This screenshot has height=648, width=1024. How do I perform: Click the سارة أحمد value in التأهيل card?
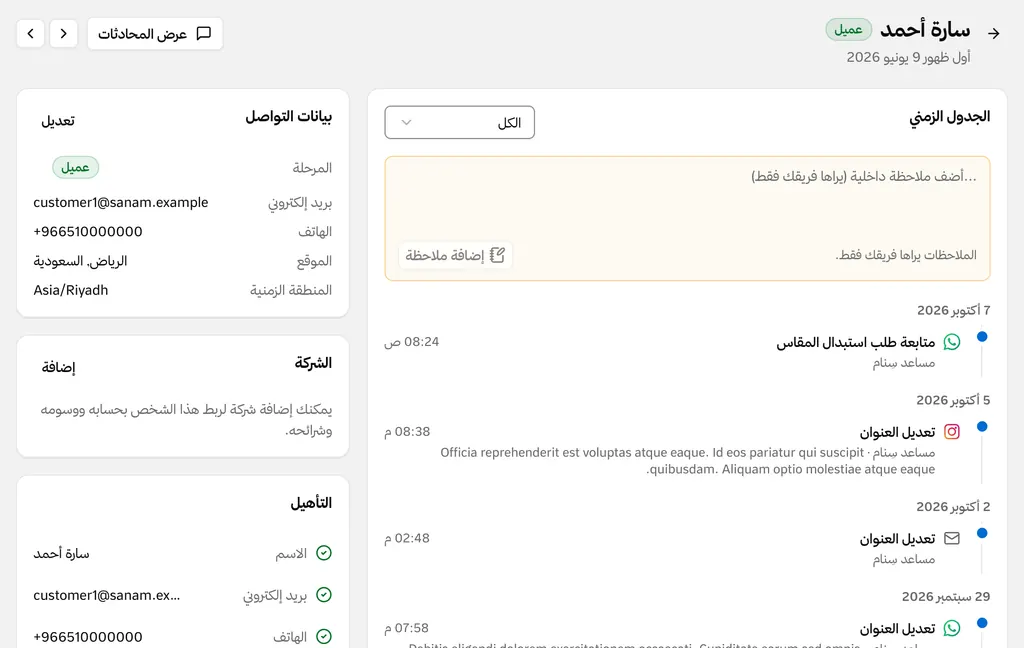(x=61, y=553)
